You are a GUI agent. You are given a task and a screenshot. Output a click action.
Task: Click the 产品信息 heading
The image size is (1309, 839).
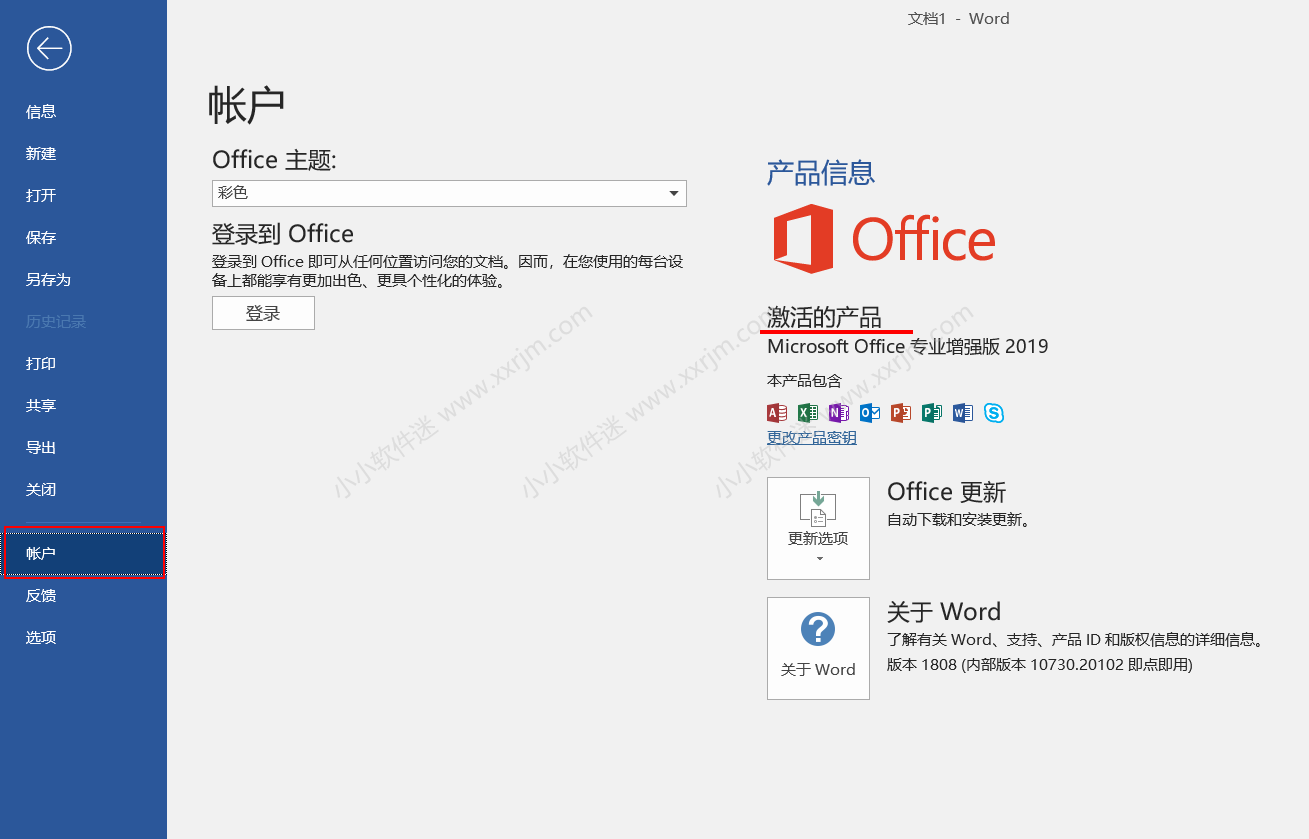tap(821, 173)
